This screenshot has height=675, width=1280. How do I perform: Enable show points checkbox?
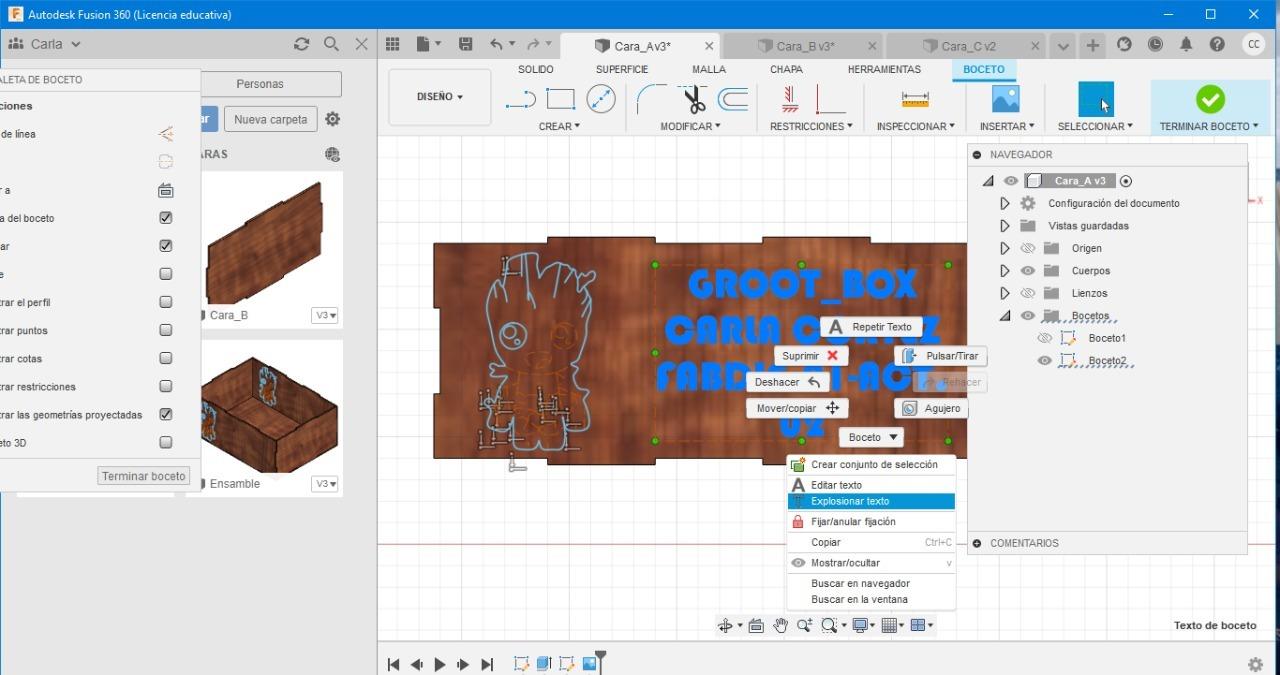[x=166, y=329]
